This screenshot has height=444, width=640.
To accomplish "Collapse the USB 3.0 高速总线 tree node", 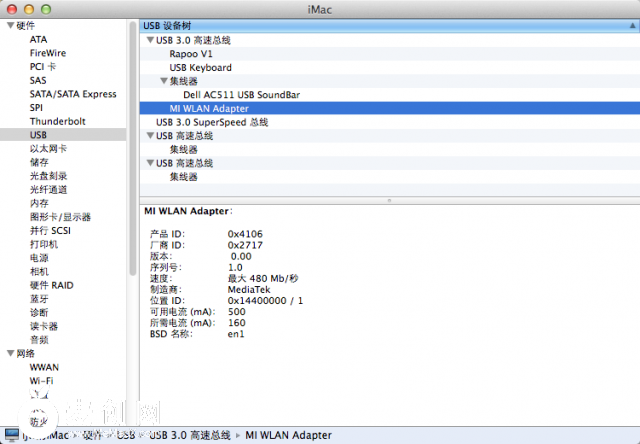I will pos(150,40).
